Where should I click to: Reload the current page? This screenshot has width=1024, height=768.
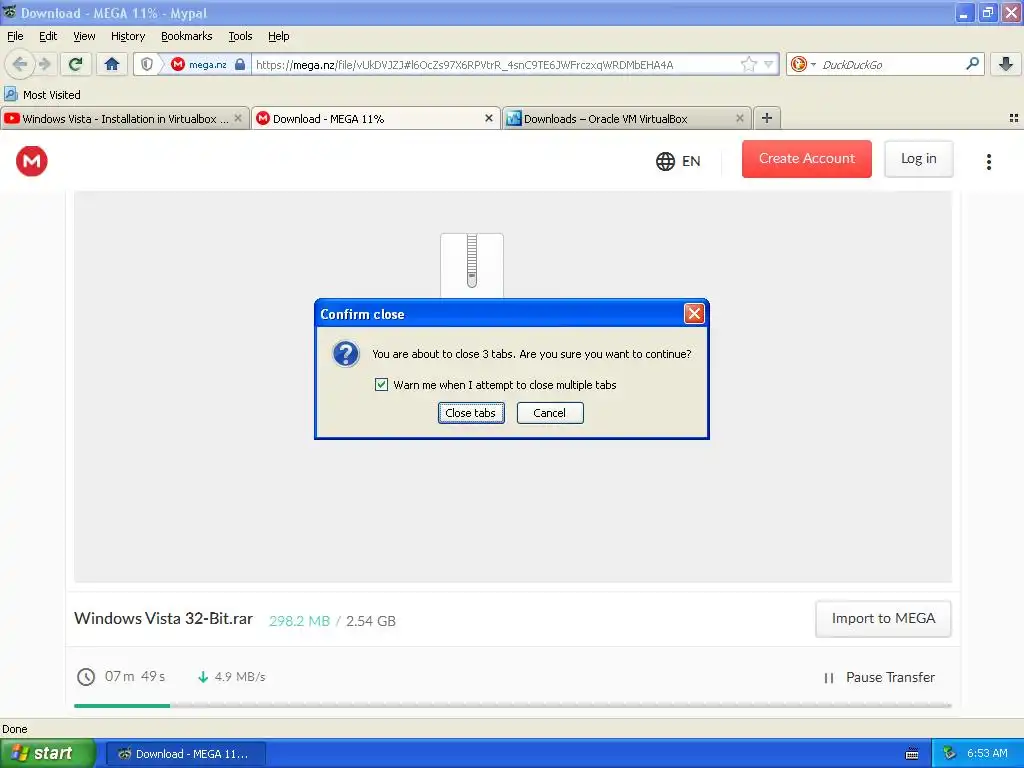point(76,64)
